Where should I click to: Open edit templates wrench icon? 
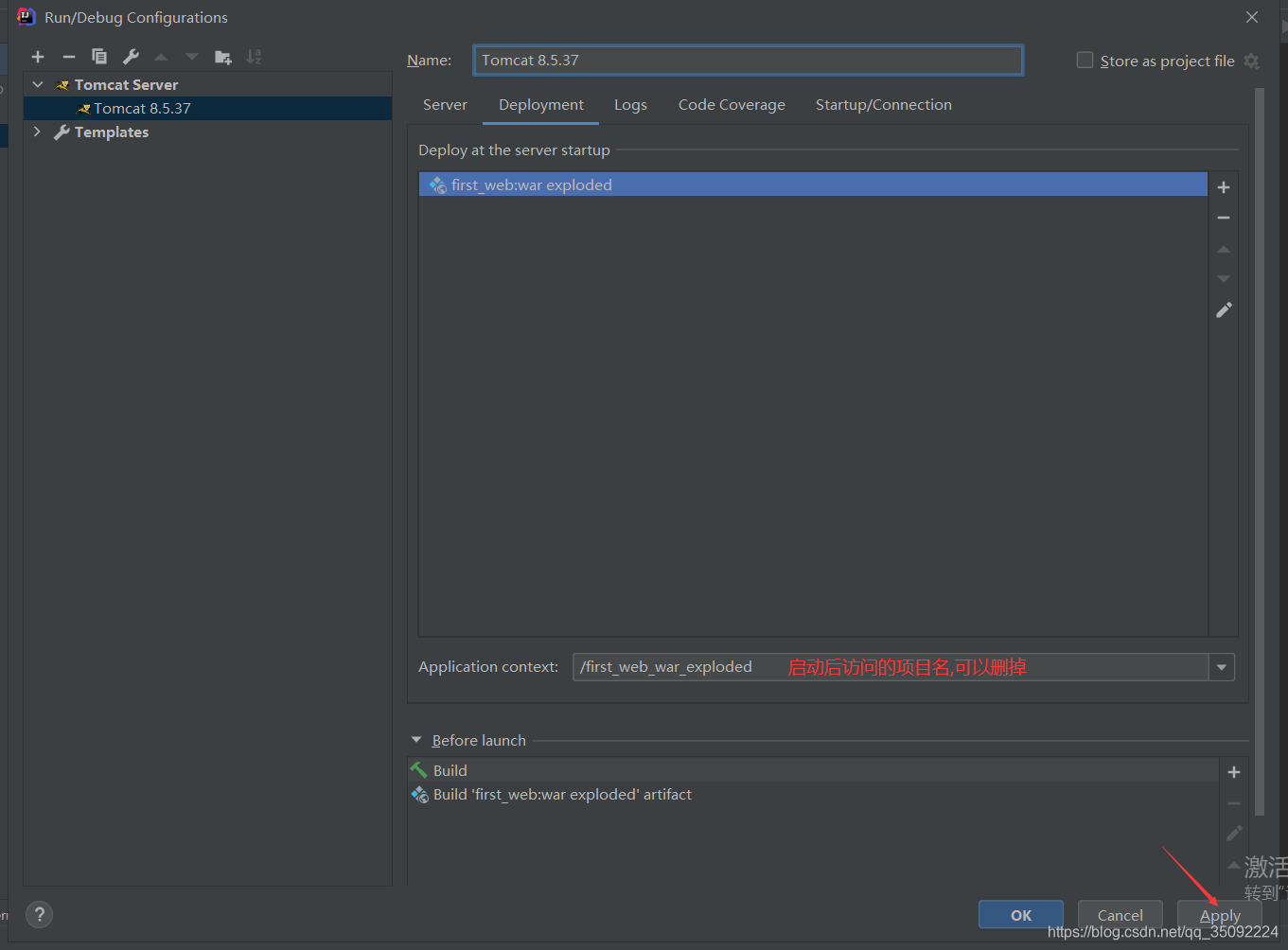point(131,57)
